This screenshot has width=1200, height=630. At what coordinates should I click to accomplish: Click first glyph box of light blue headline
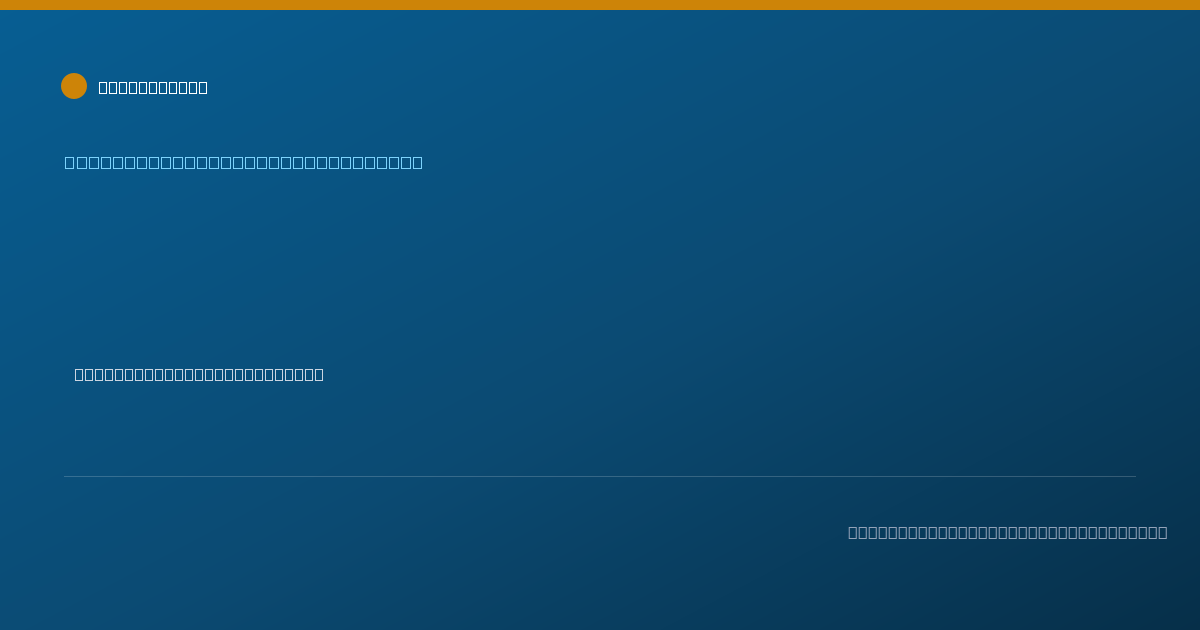(x=69, y=162)
